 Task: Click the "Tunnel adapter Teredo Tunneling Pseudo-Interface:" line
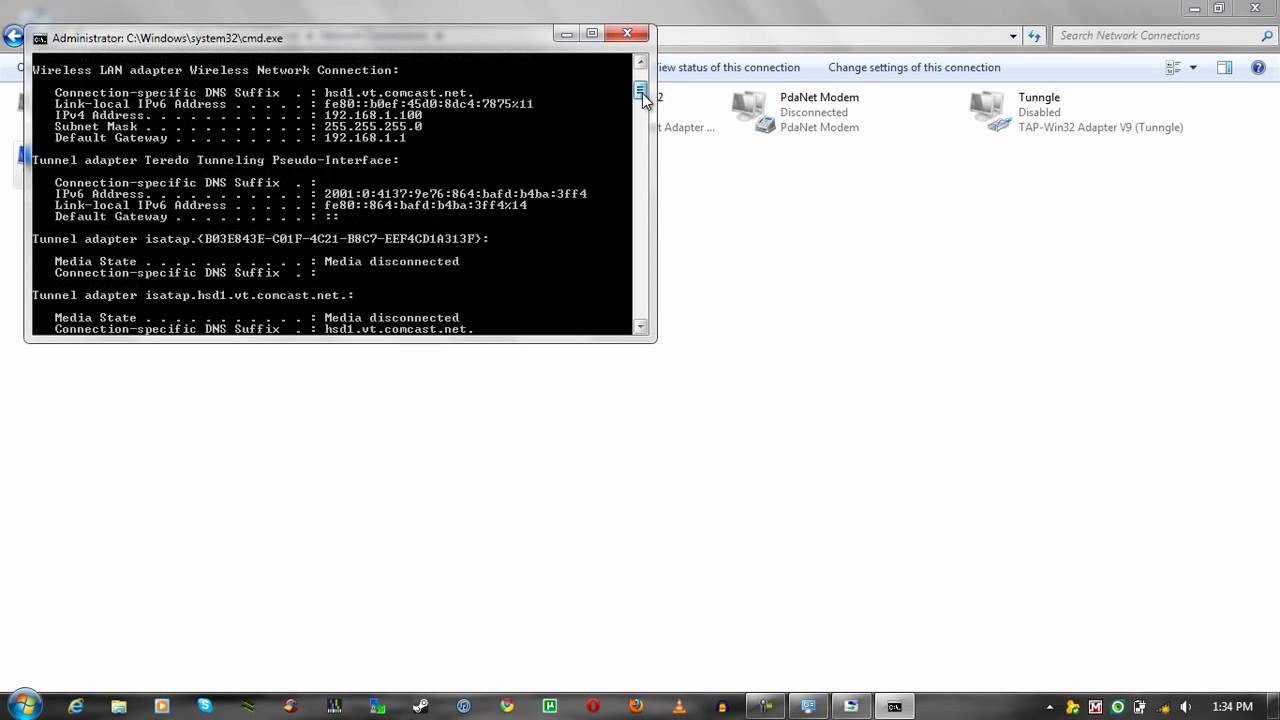(215, 160)
